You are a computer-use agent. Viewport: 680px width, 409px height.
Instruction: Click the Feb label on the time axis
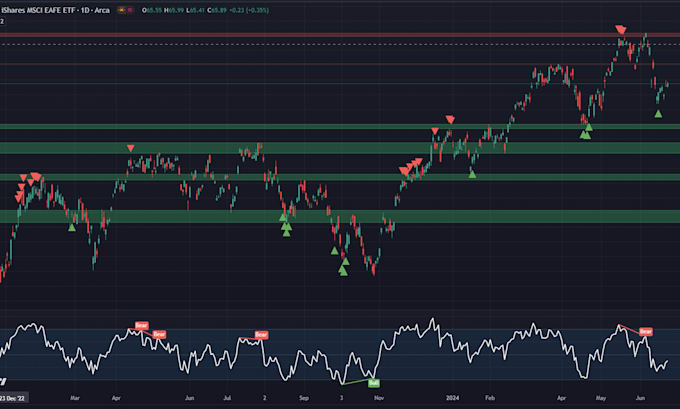pyautogui.click(x=490, y=397)
